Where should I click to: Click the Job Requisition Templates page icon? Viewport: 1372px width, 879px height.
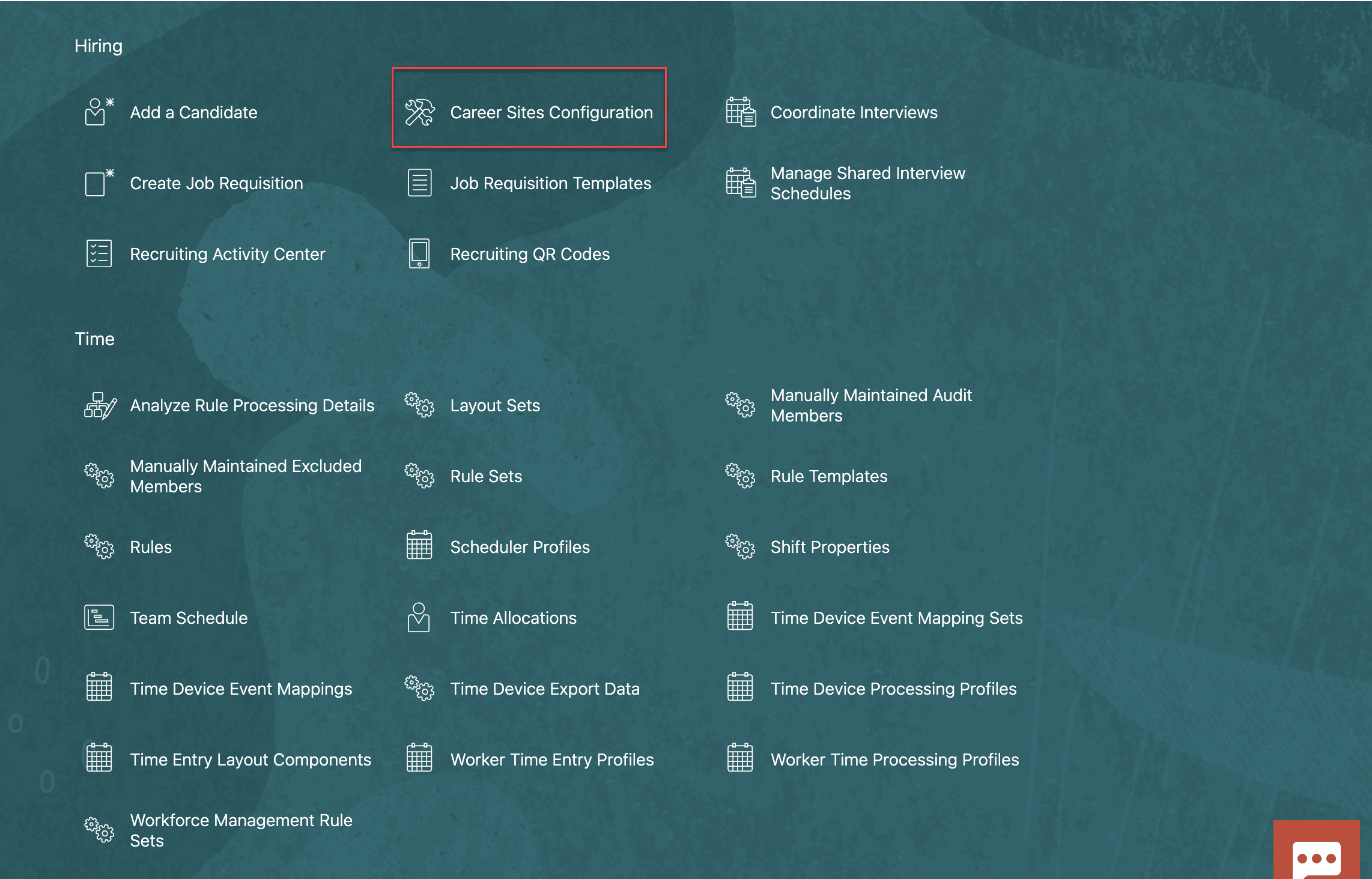419,183
